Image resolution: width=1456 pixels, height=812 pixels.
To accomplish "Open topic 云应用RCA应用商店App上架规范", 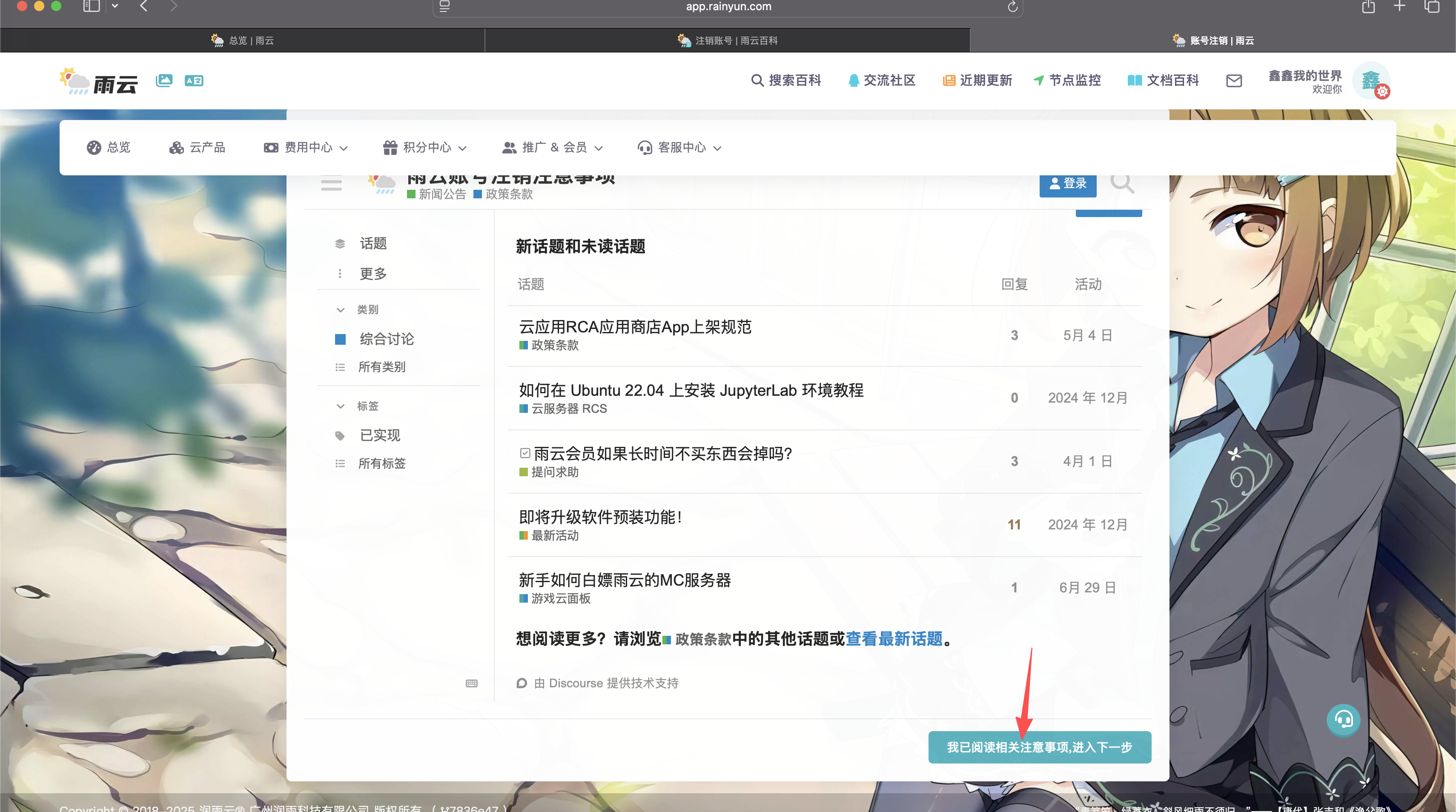I will tap(635, 327).
